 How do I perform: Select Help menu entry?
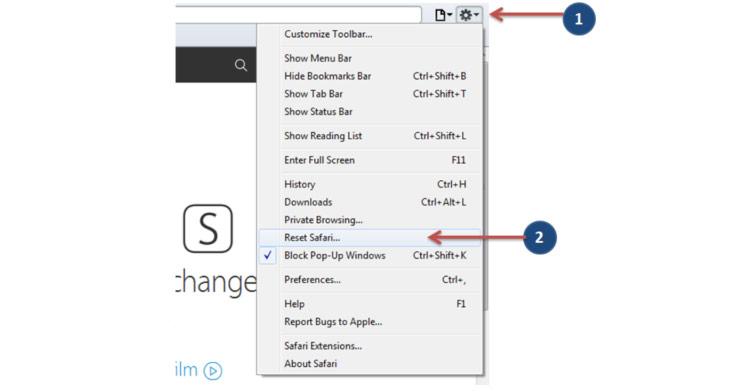point(370,304)
